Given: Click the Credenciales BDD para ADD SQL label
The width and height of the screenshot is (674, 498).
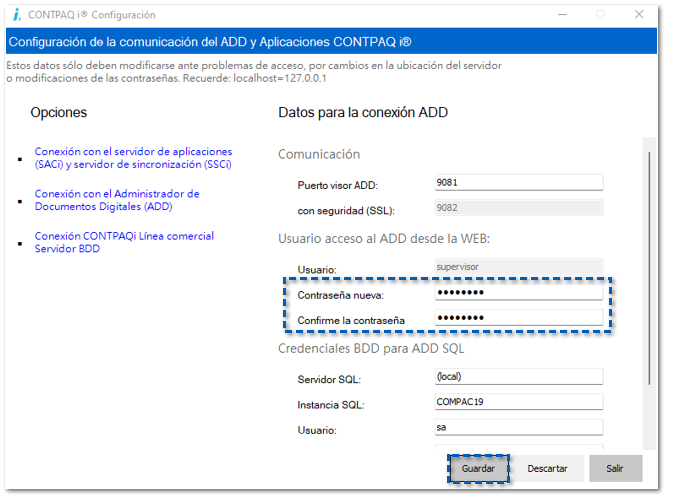Looking at the screenshot, I should (371, 348).
